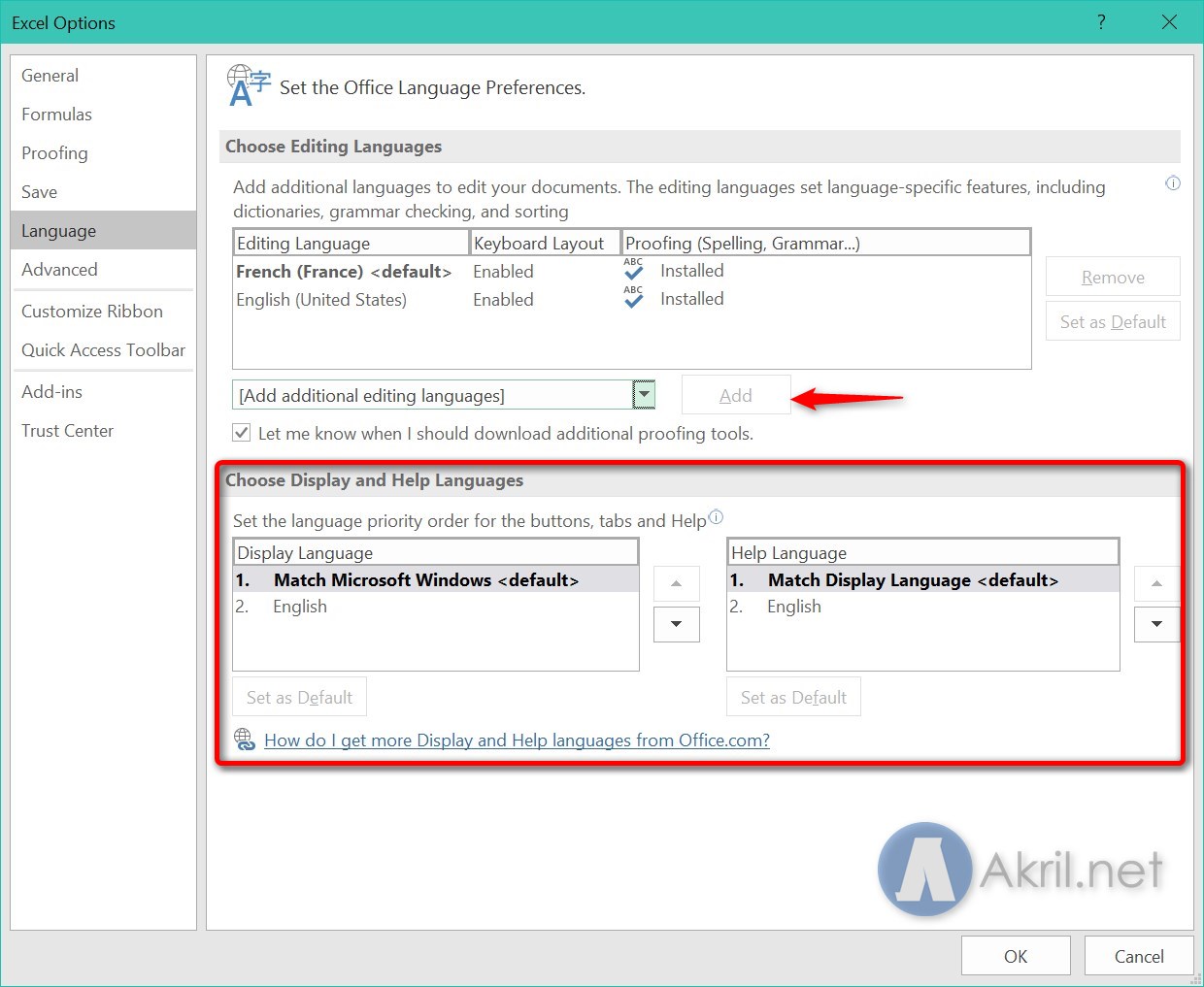Switch to the Formulas category

(x=103, y=115)
